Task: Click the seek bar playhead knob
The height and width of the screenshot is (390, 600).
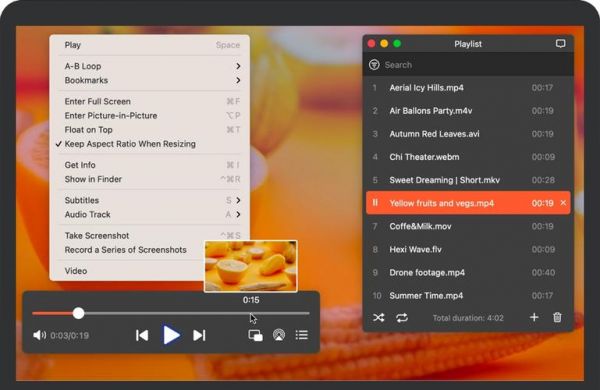Action: click(x=78, y=313)
